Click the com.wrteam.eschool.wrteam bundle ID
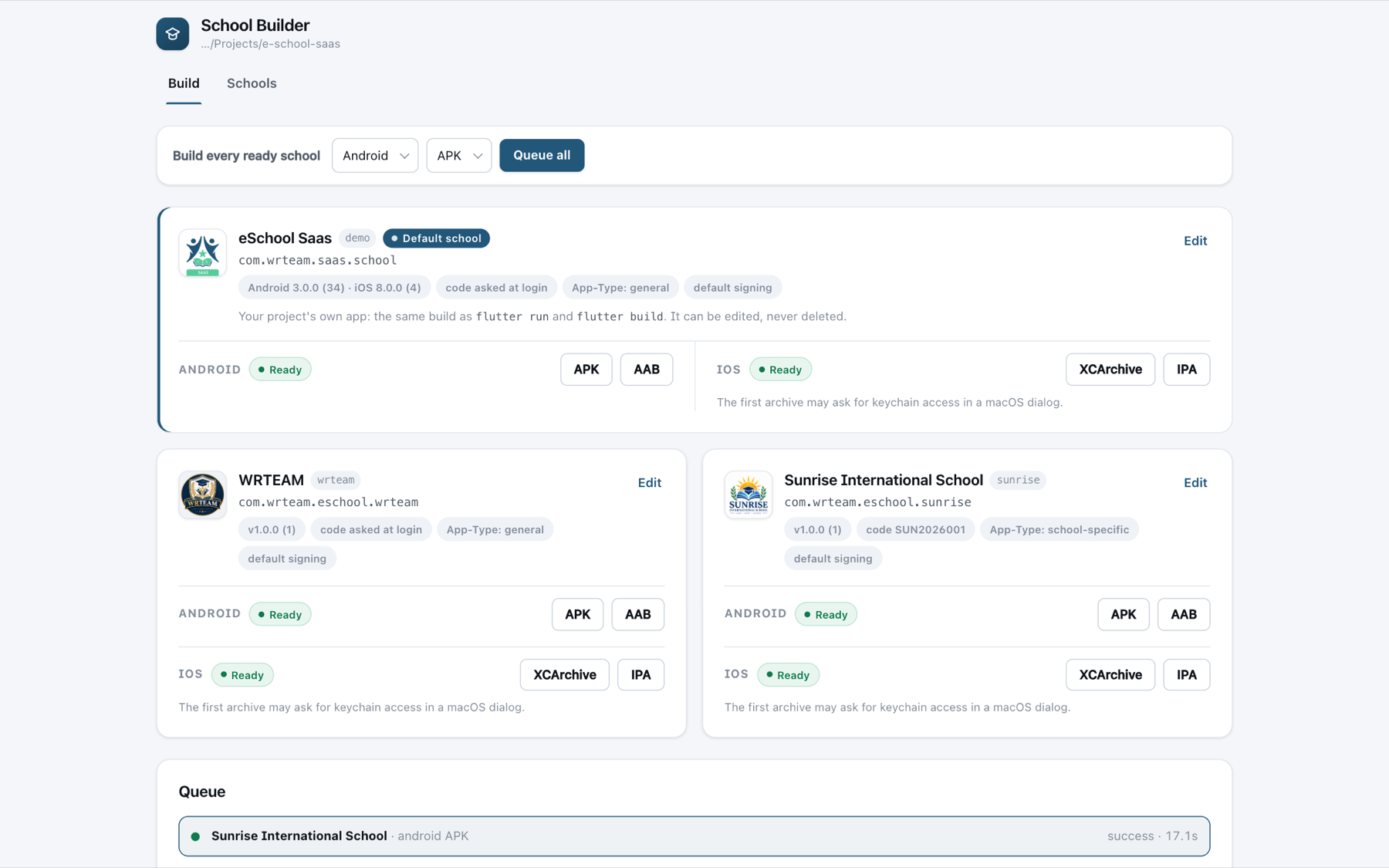1389x868 pixels. tap(328, 502)
